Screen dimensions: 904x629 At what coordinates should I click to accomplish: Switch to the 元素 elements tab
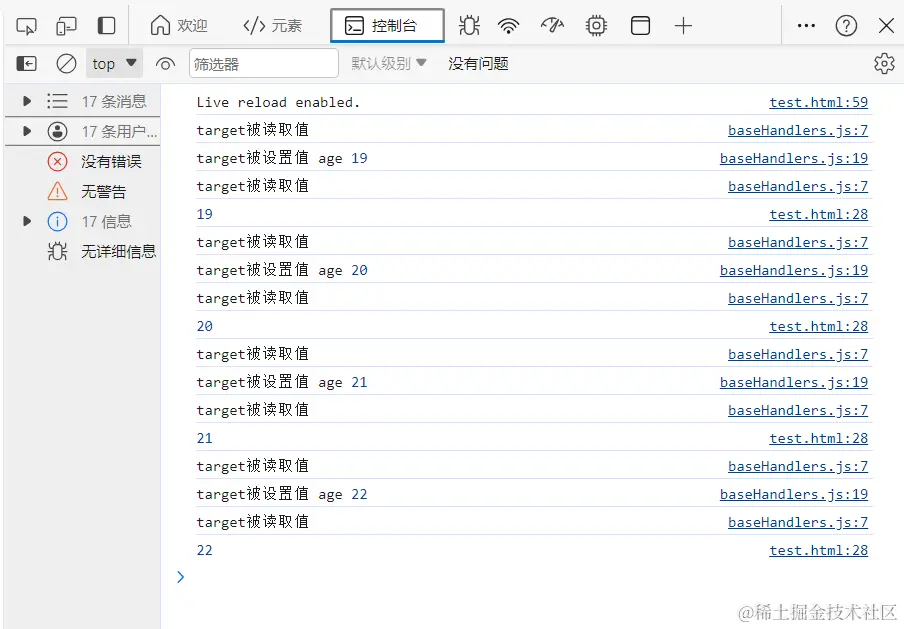[x=273, y=26]
